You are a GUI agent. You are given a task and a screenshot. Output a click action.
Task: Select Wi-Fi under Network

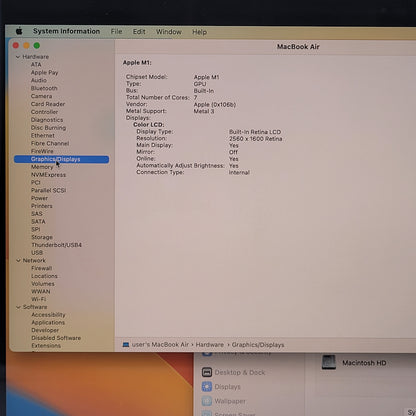click(39, 299)
